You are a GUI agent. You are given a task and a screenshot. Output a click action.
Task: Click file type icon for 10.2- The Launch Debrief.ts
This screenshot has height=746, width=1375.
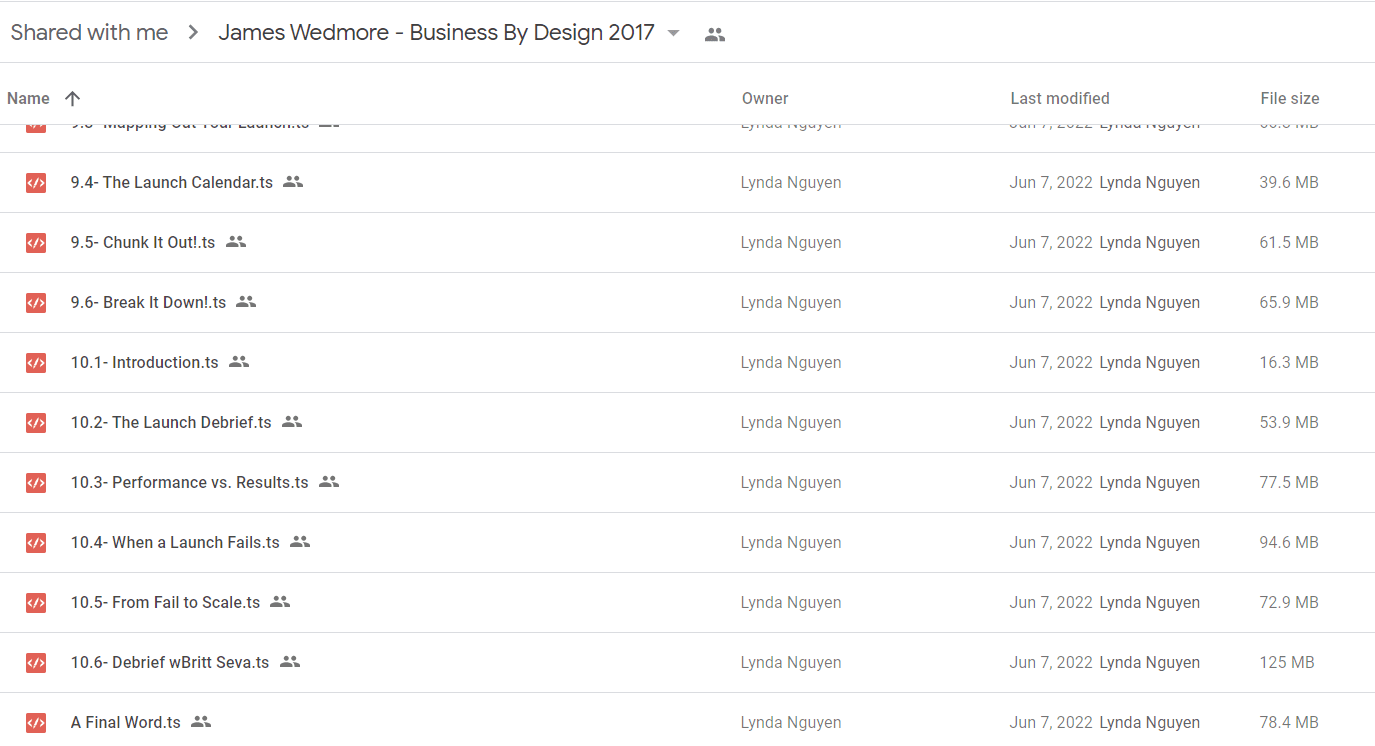click(x=36, y=422)
